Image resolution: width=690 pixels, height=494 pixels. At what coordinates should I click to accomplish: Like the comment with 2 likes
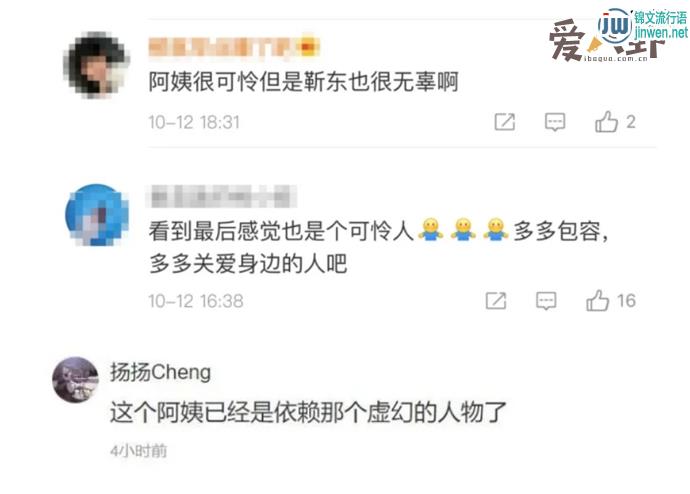[615, 121]
